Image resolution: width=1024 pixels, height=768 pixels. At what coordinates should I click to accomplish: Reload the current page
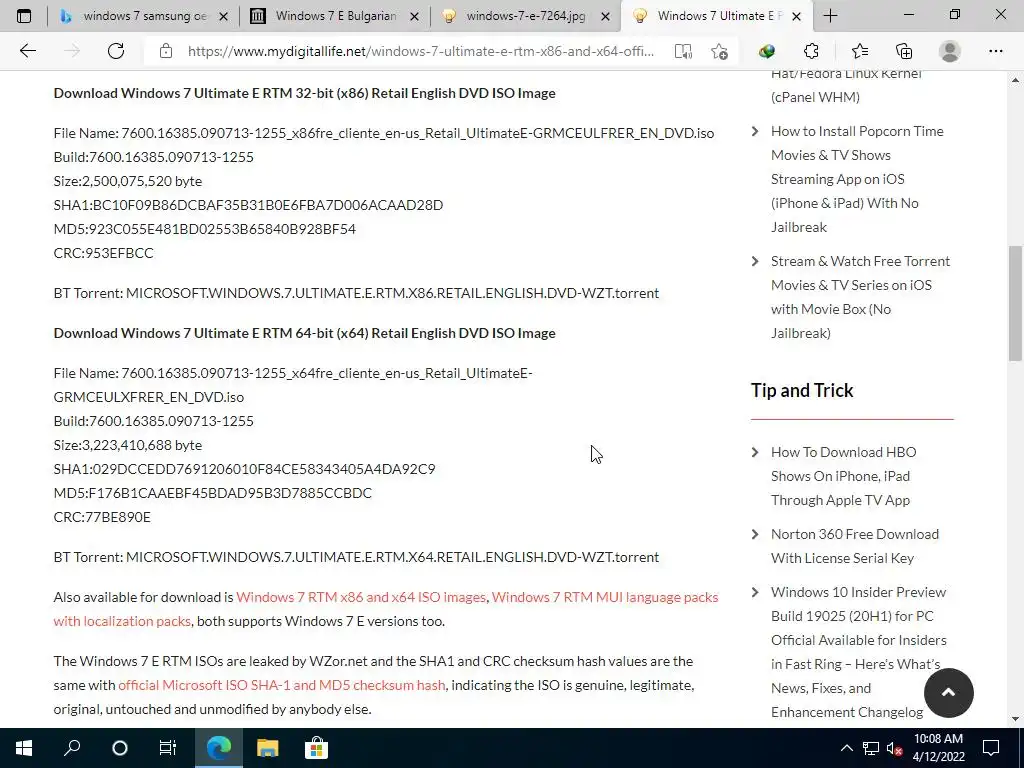[116, 51]
